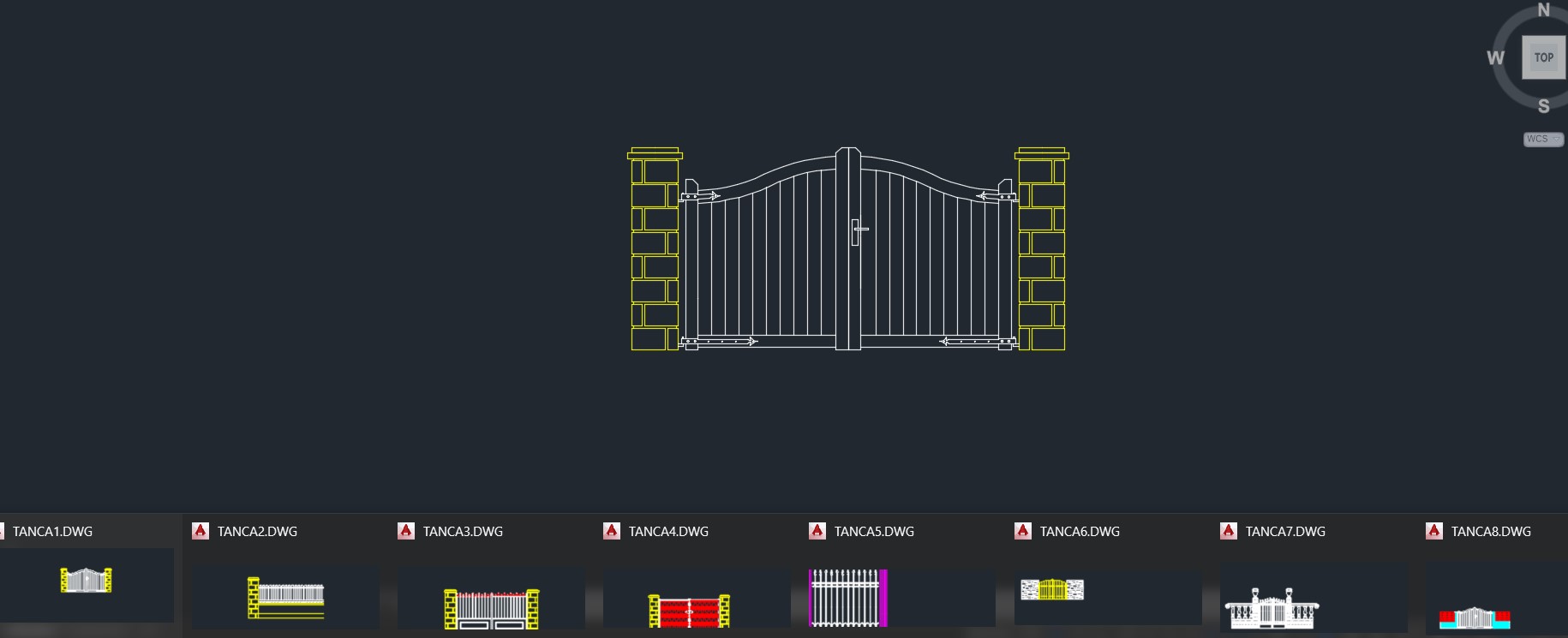Click the TOP face of the ViewCube
1568x638 pixels.
[x=1543, y=57]
